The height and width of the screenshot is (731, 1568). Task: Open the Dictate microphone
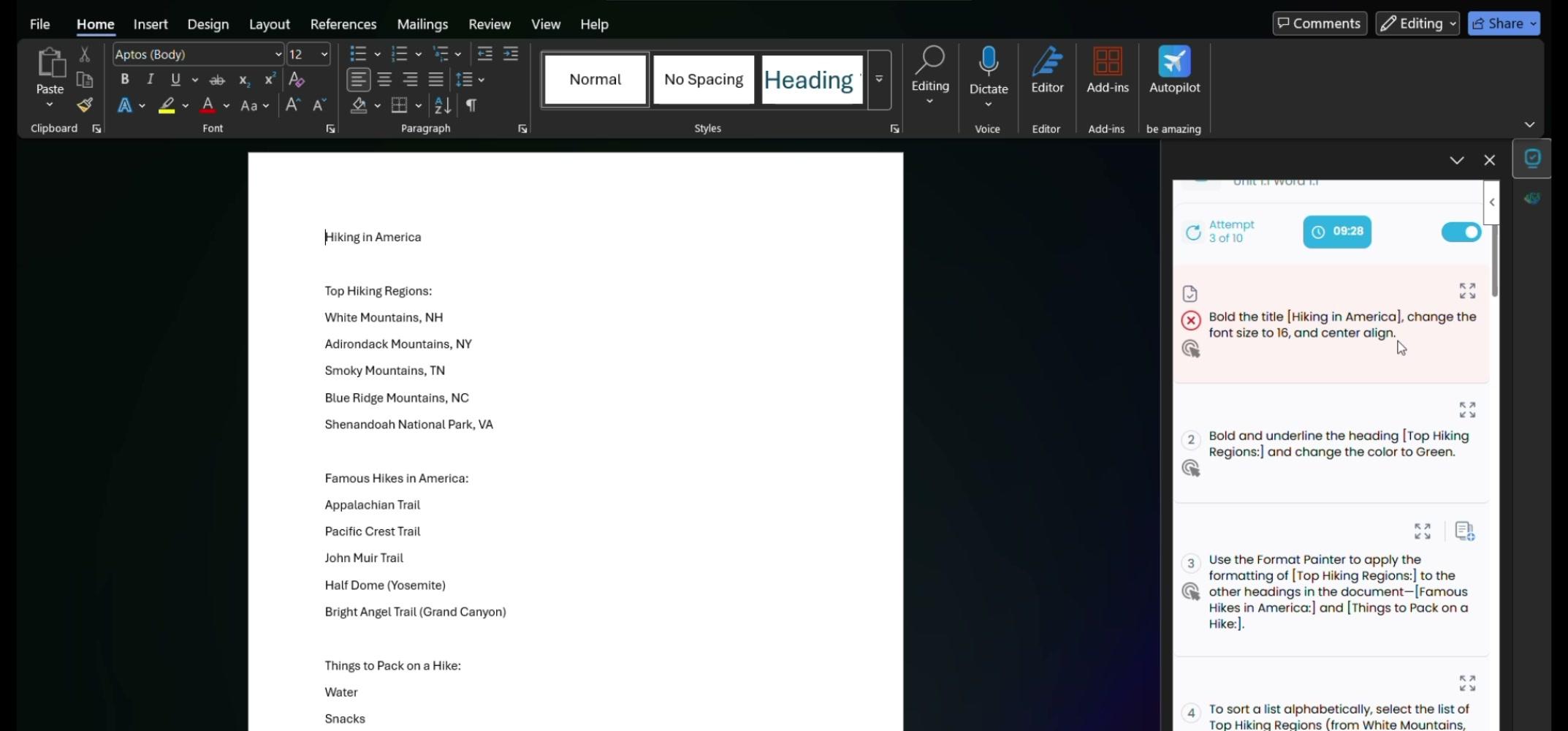(x=989, y=62)
